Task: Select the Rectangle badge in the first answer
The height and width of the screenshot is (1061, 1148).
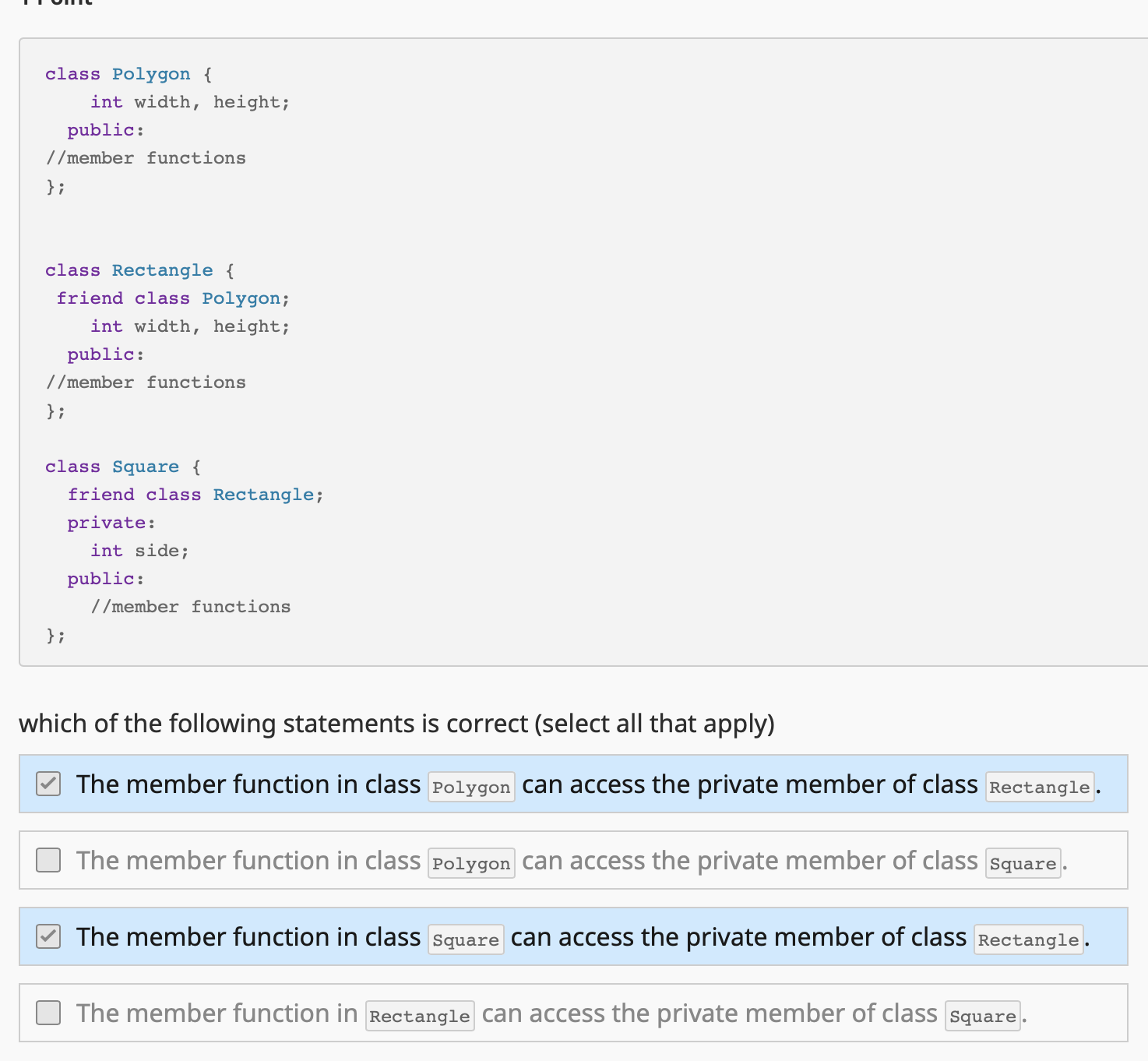Action: click(1039, 787)
